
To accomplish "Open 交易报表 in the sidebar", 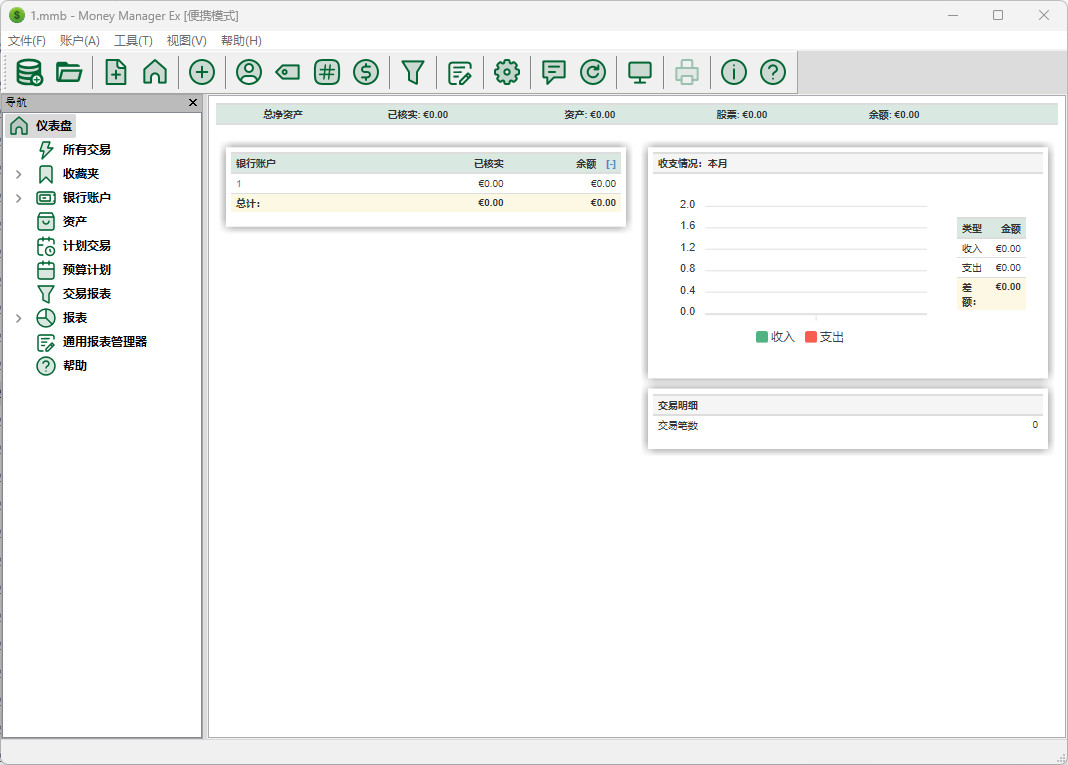I will click(87, 294).
